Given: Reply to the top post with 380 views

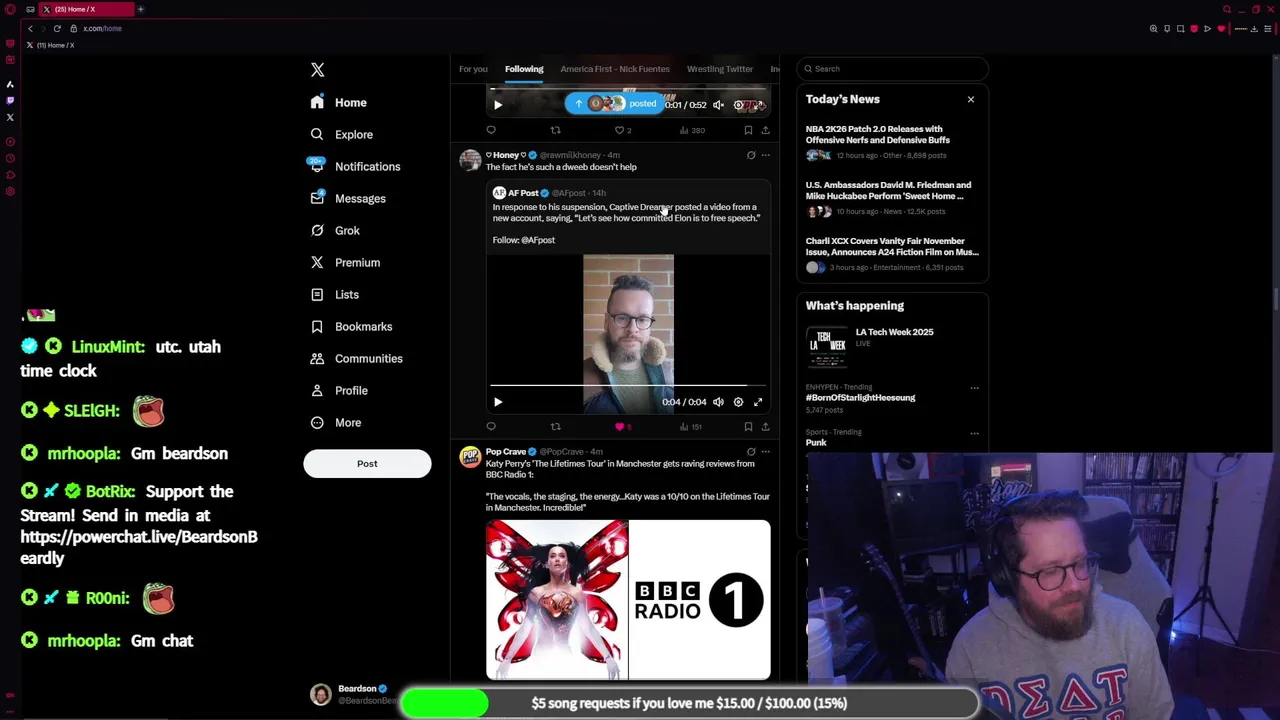Looking at the screenshot, I should click(491, 130).
